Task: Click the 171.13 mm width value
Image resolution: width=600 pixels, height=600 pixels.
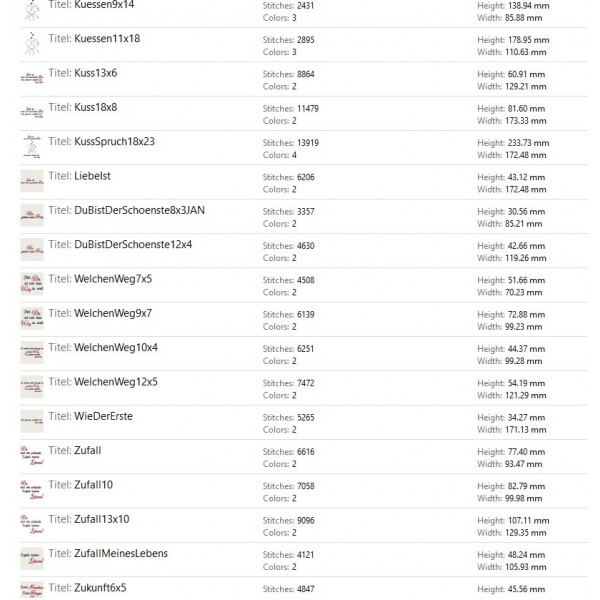Action: click(x=524, y=430)
